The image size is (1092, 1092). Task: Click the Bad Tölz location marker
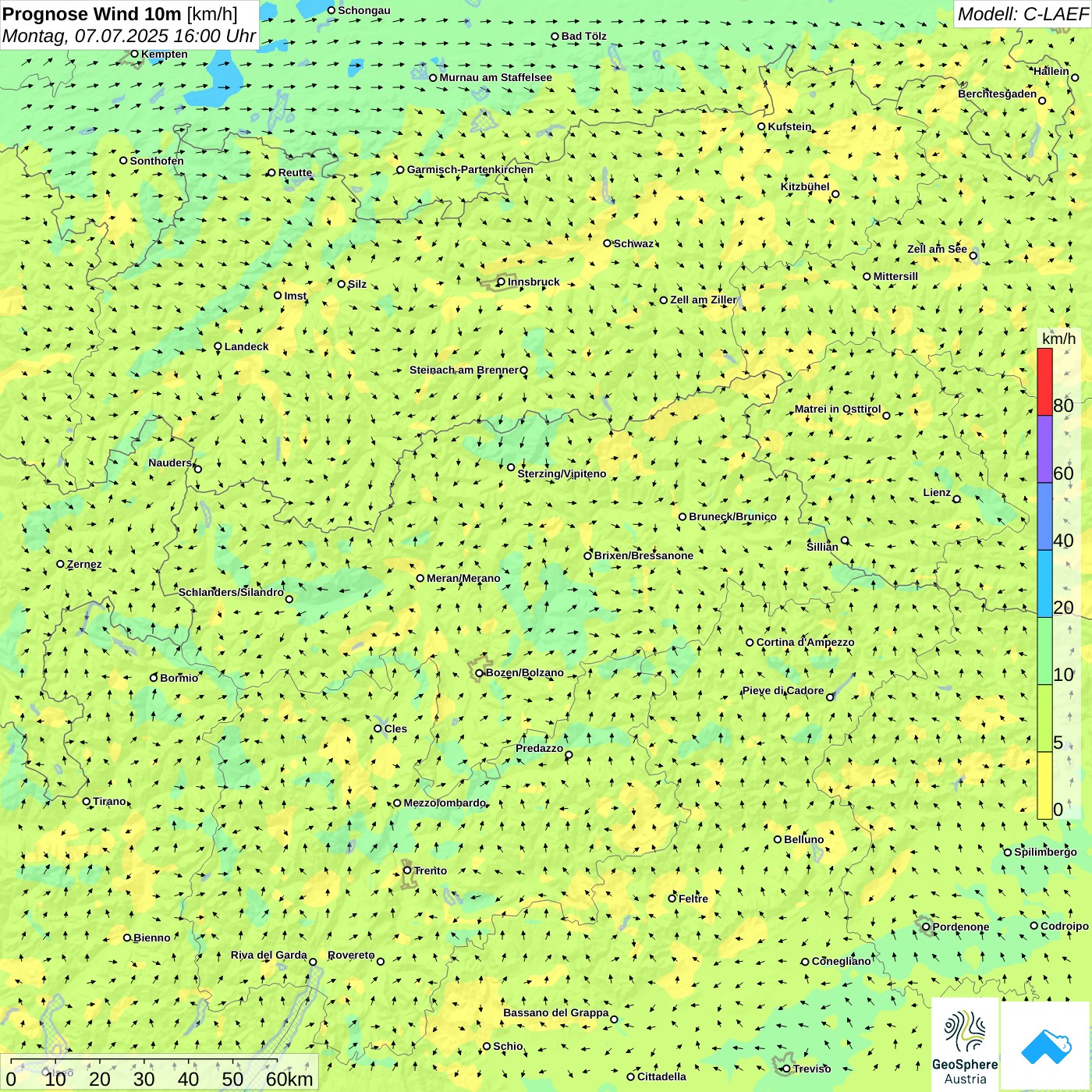[555, 36]
